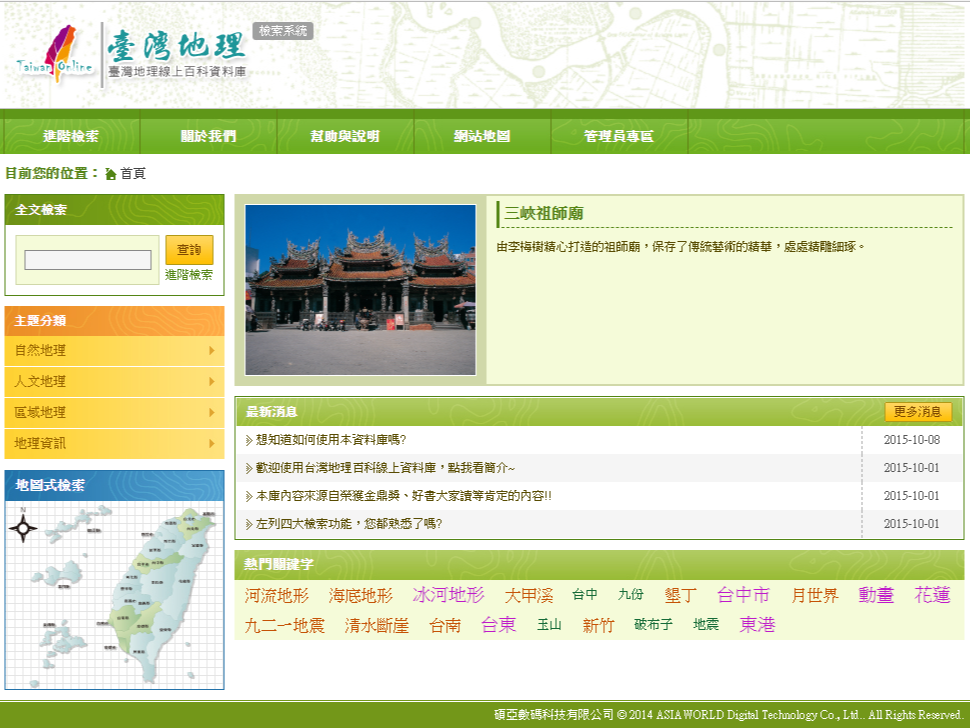Select keyword 九份
970x728 pixels.
(631, 594)
